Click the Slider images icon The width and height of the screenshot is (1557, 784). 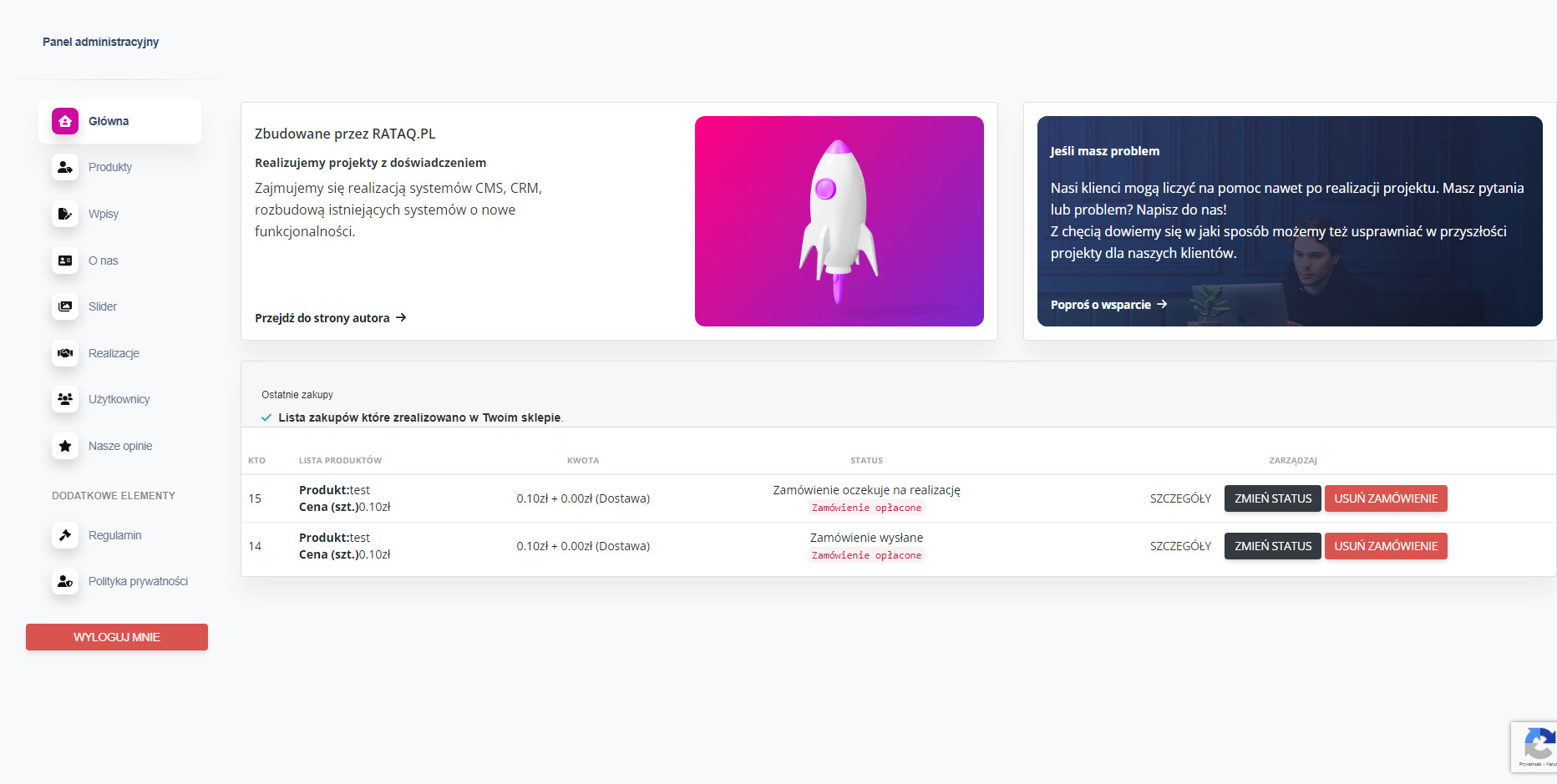point(65,306)
